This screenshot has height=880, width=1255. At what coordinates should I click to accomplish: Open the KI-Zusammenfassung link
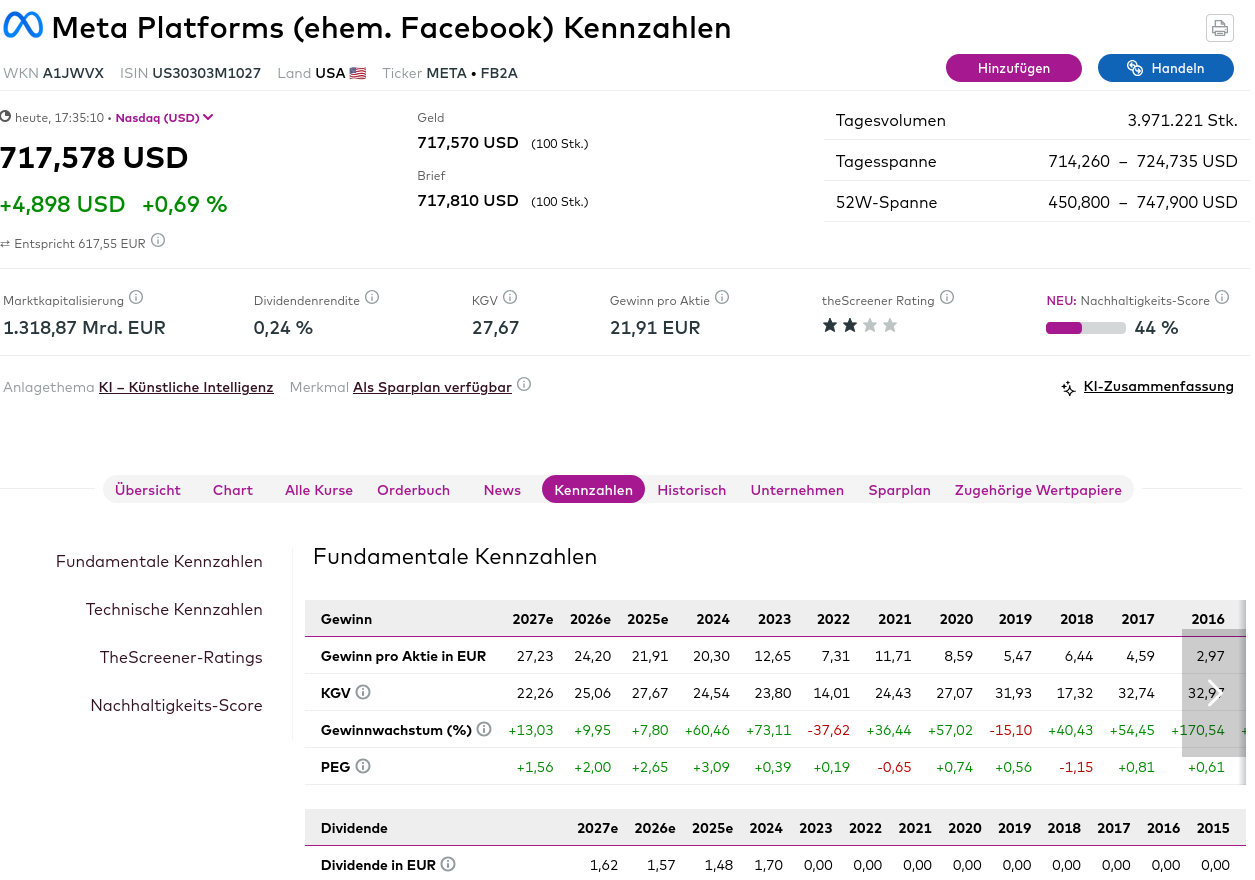(1158, 387)
